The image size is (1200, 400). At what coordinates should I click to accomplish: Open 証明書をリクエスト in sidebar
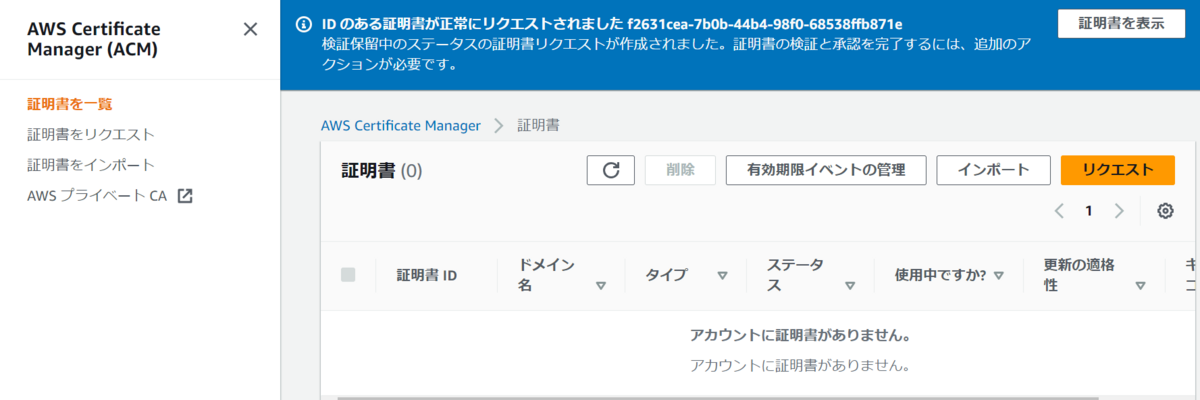point(91,134)
